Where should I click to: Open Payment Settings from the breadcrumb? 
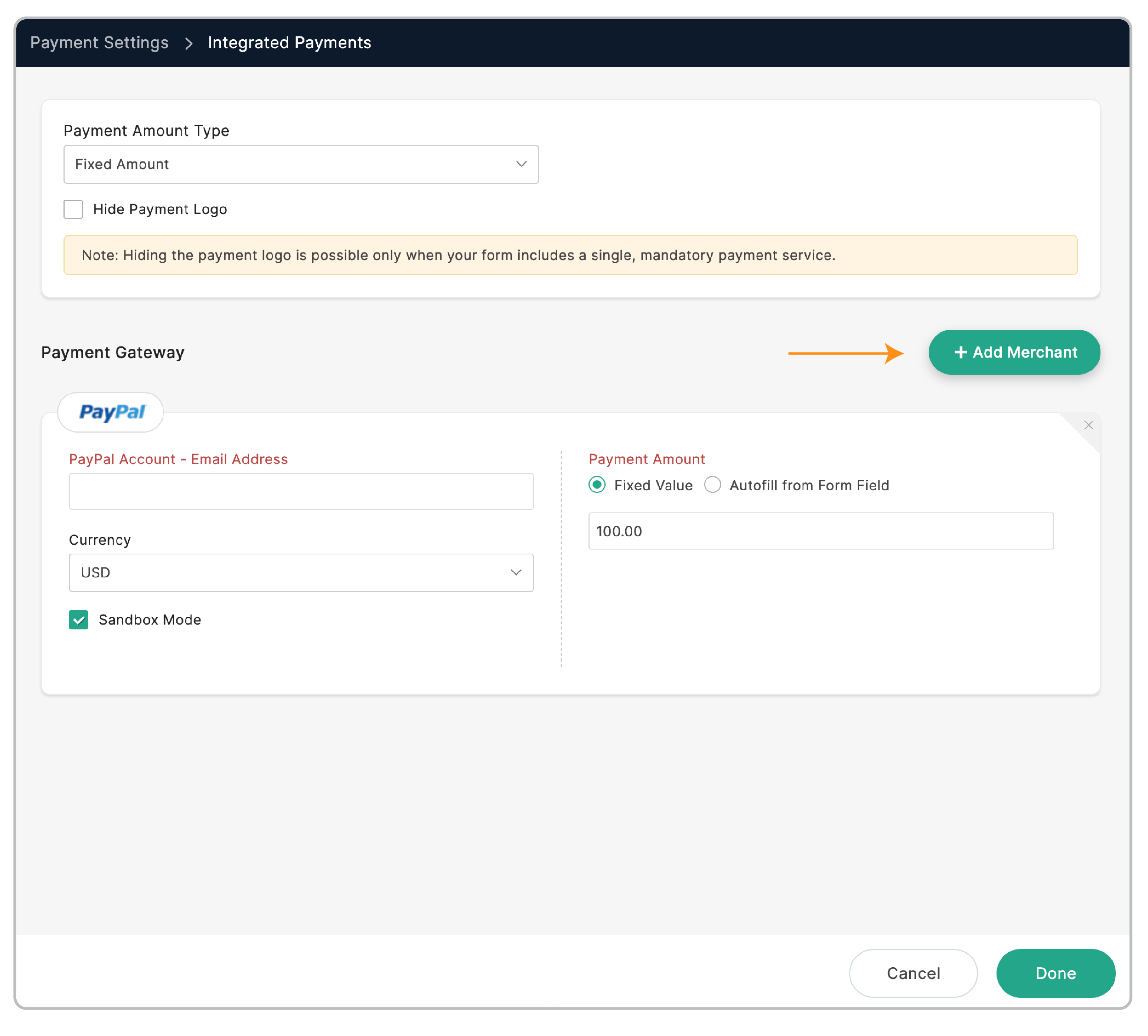point(100,43)
